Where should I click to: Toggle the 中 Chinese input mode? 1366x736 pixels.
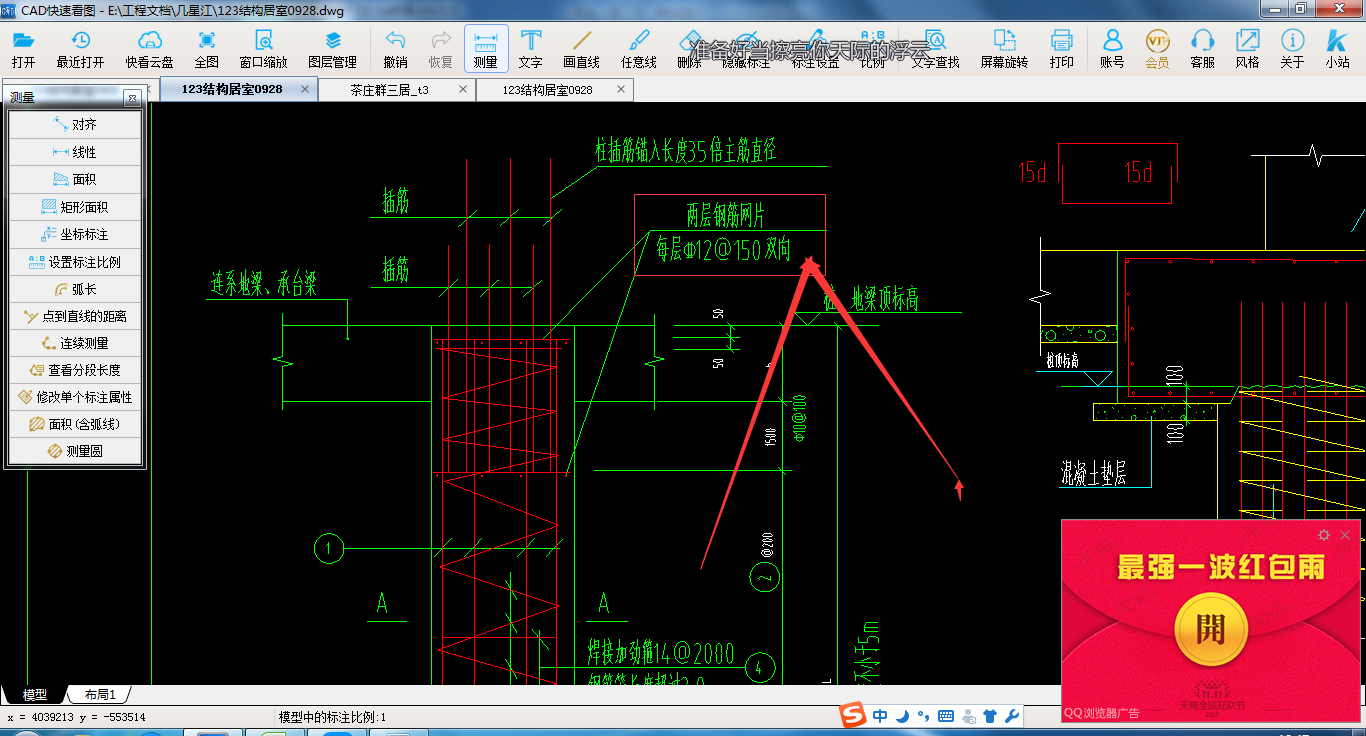pyautogui.click(x=880, y=716)
